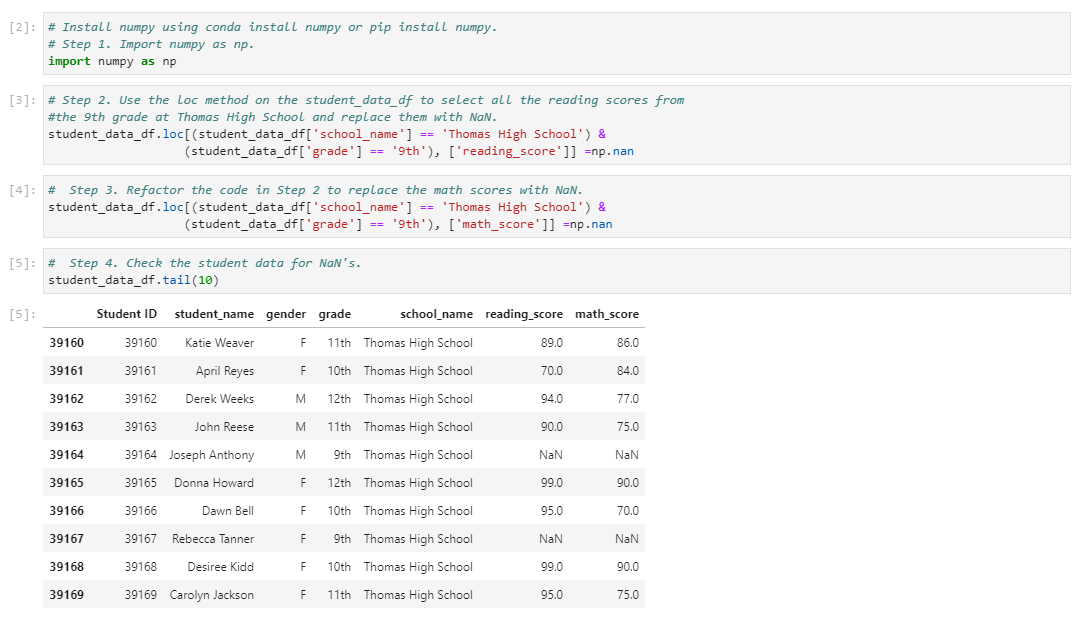Click Desiree Kidd's reading score 99.0
The image size is (1085, 633).
click(x=551, y=567)
